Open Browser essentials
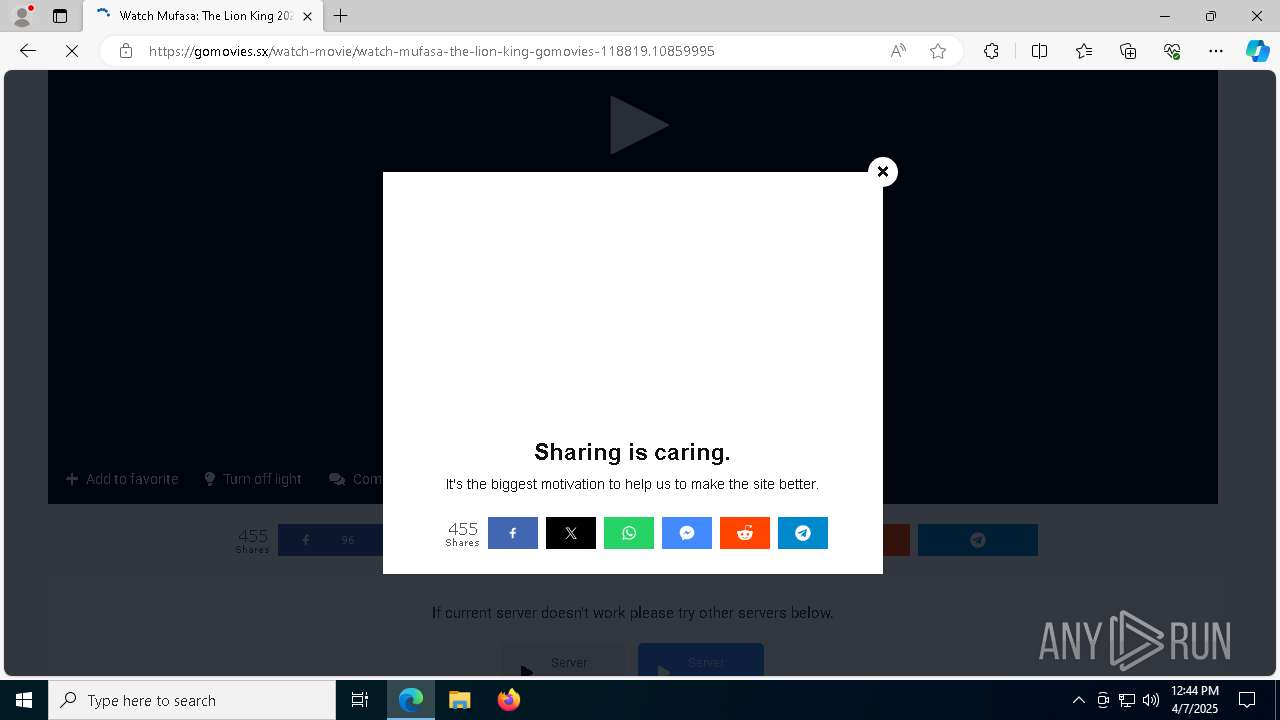The height and width of the screenshot is (720, 1280). (1172, 51)
